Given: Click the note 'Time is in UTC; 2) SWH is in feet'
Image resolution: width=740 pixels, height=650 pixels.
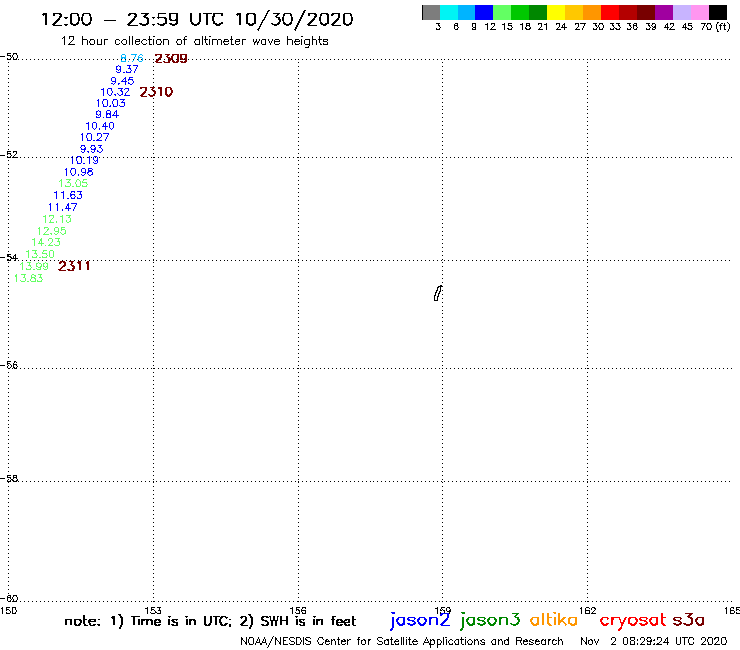Looking at the screenshot, I should point(244,621).
